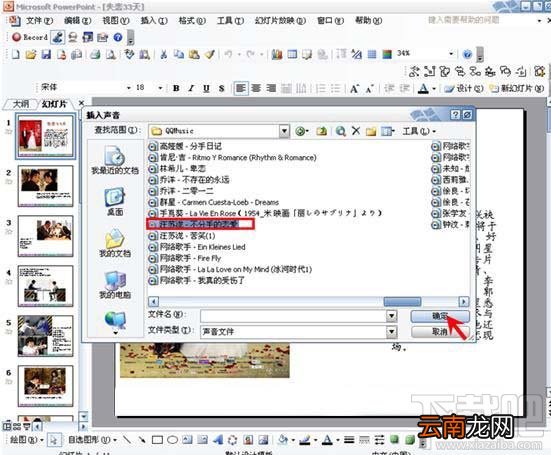Open 我的文档 in places bar
551x455 pixels.
point(115,243)
